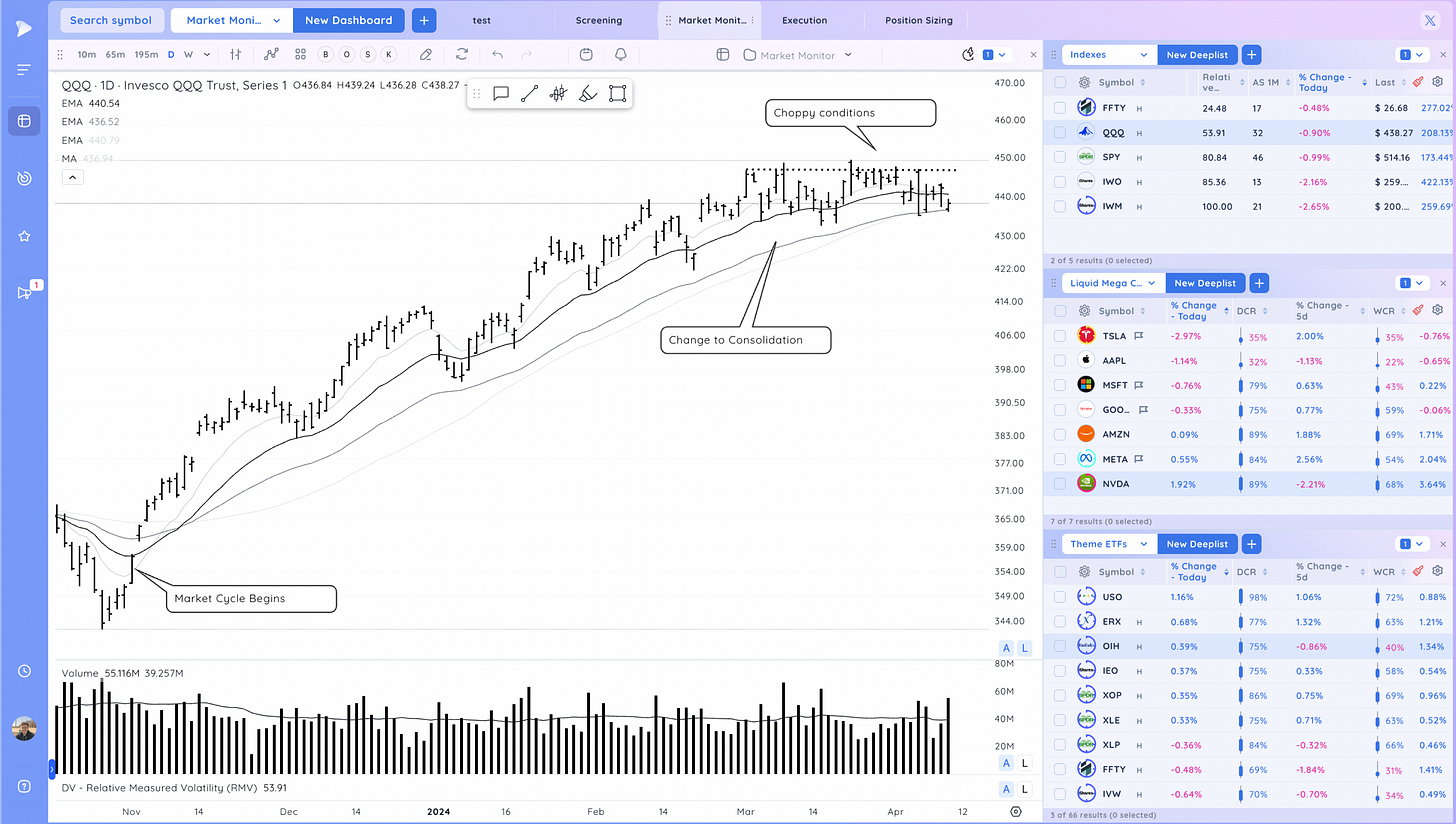Select the callout annotation drawing tool
This screenshot has height=824, width=1456.
coord(501,94)
